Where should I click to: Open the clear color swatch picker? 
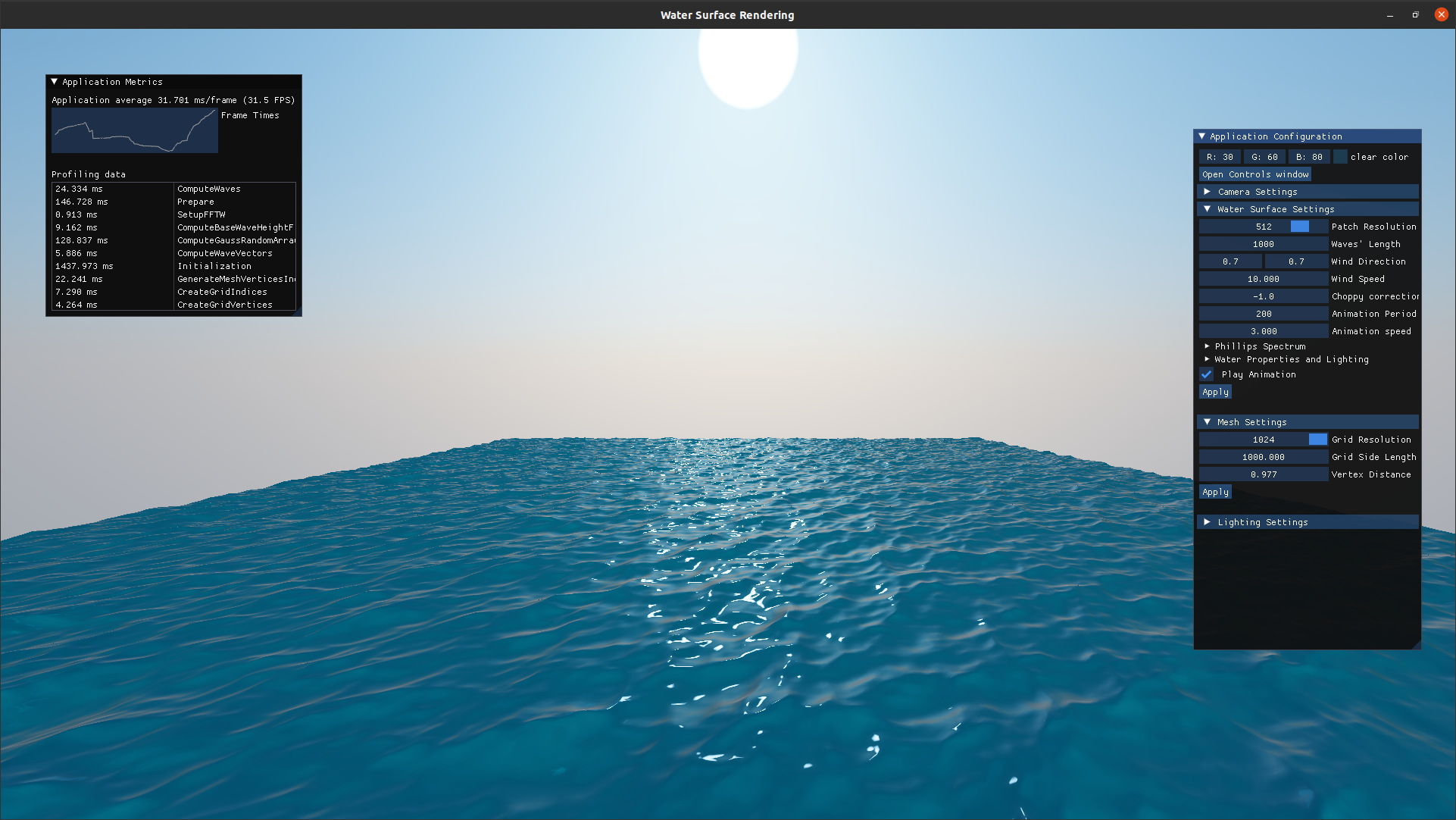coord(1340,157)
